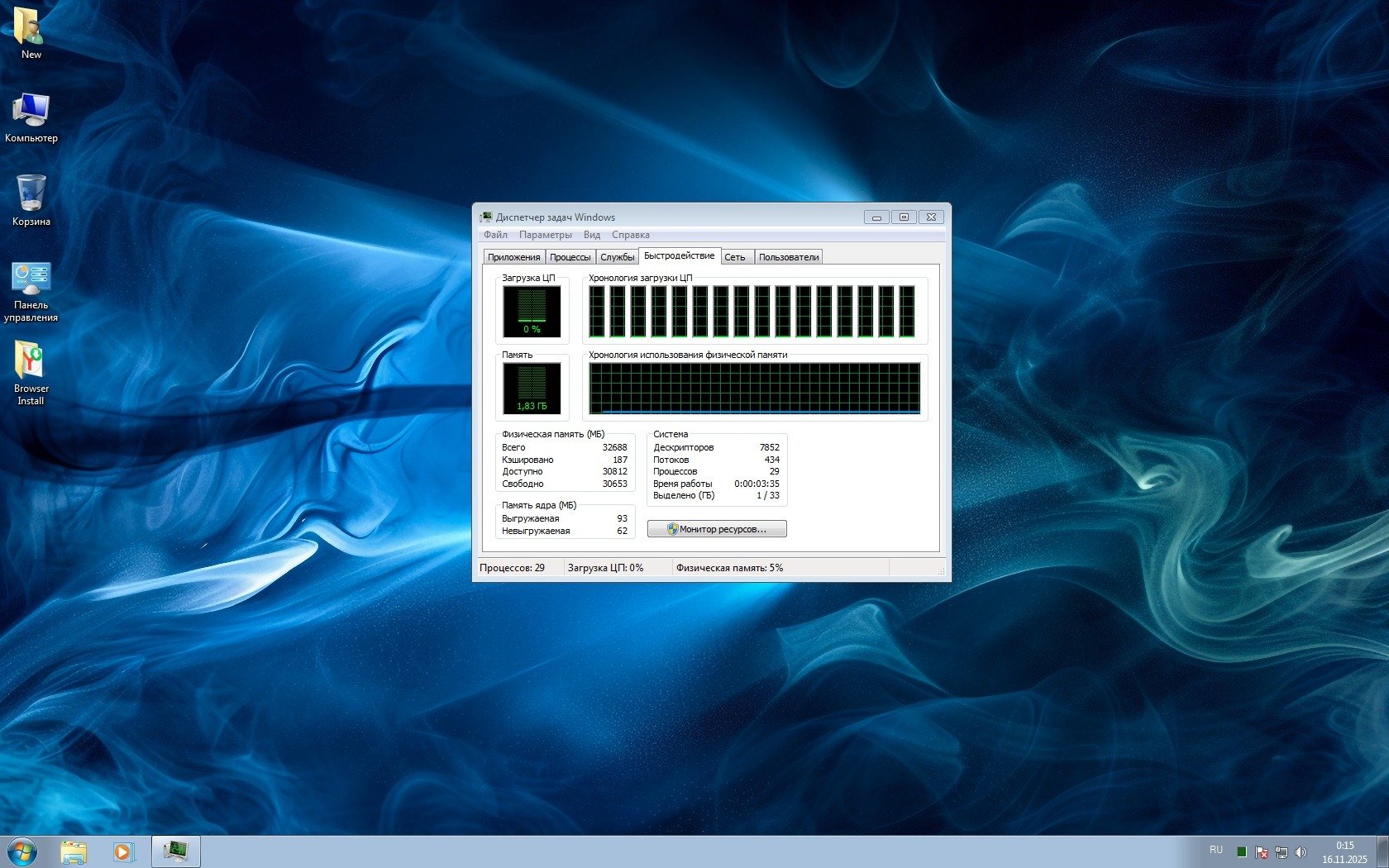
Task: Open Панель управления desktop icon
Action: coord(31,281)
